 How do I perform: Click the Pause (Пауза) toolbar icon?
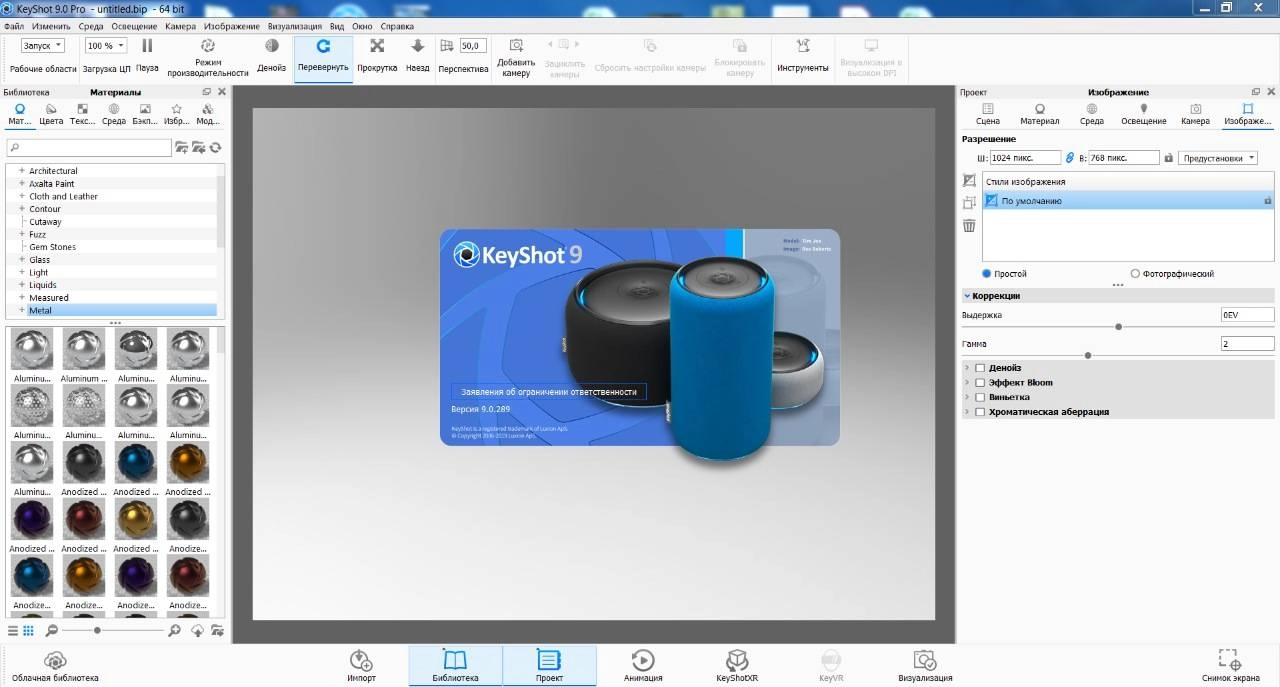tap(147, 46)
